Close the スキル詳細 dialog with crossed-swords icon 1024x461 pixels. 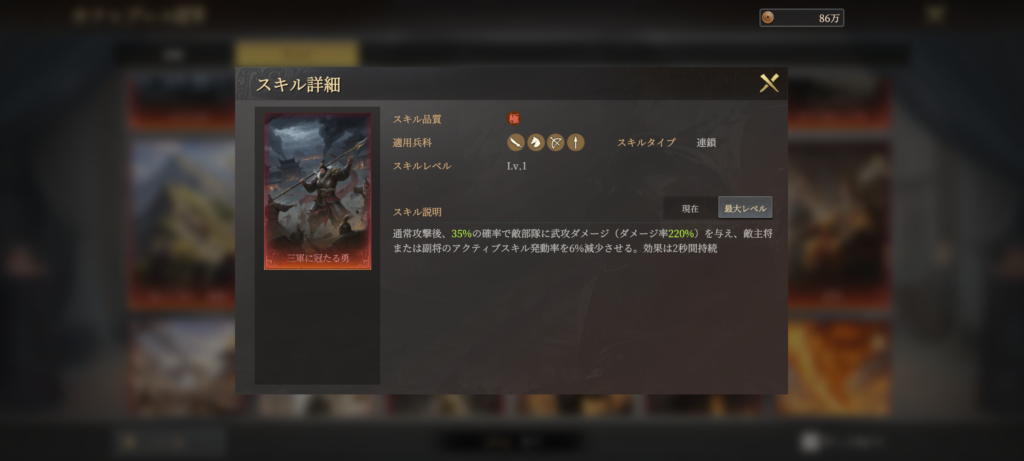tap(769, 84)
